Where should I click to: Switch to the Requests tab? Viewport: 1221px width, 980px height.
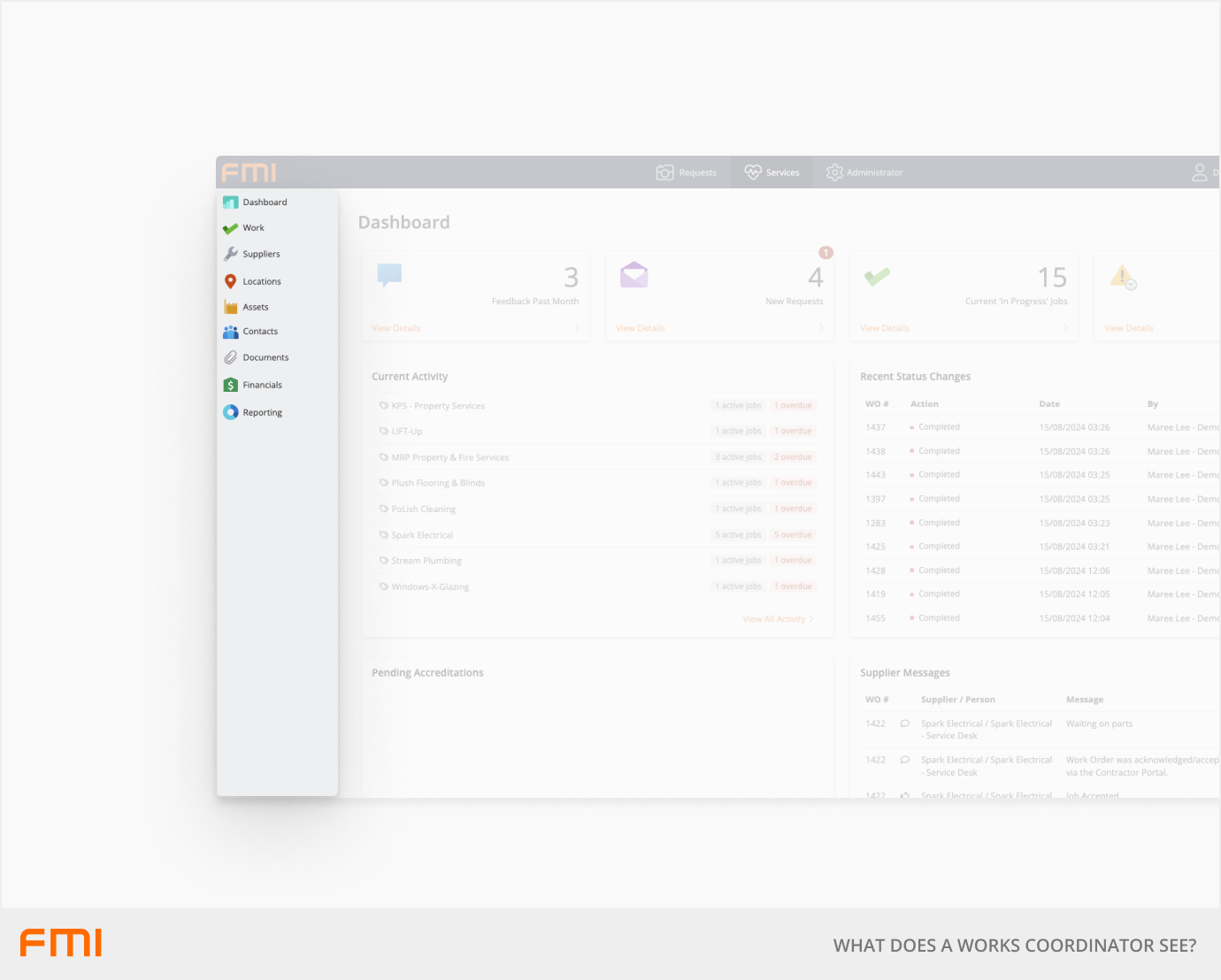coord(687,172)
